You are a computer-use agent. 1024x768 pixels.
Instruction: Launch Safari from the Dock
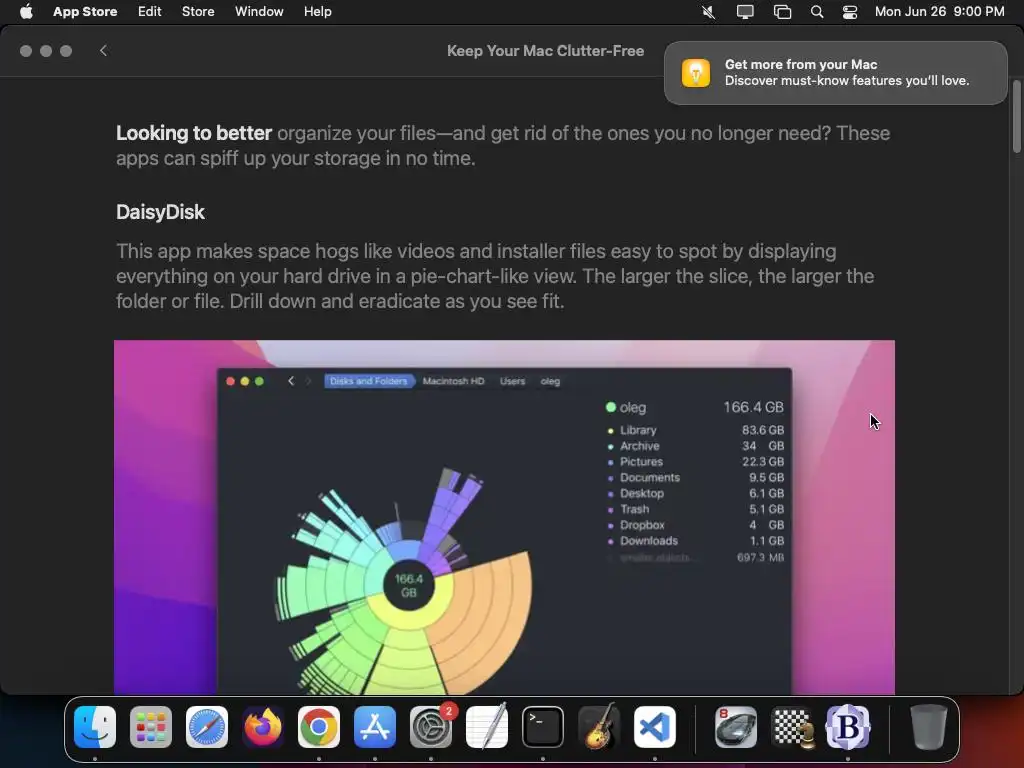pos(207,727)
